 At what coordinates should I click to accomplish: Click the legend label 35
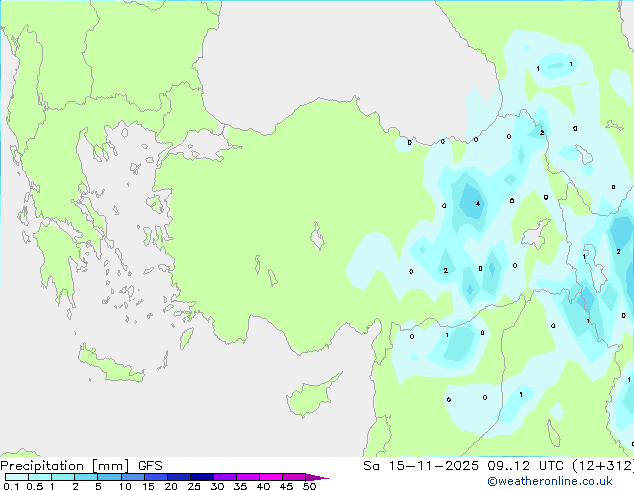click(240, 486)
